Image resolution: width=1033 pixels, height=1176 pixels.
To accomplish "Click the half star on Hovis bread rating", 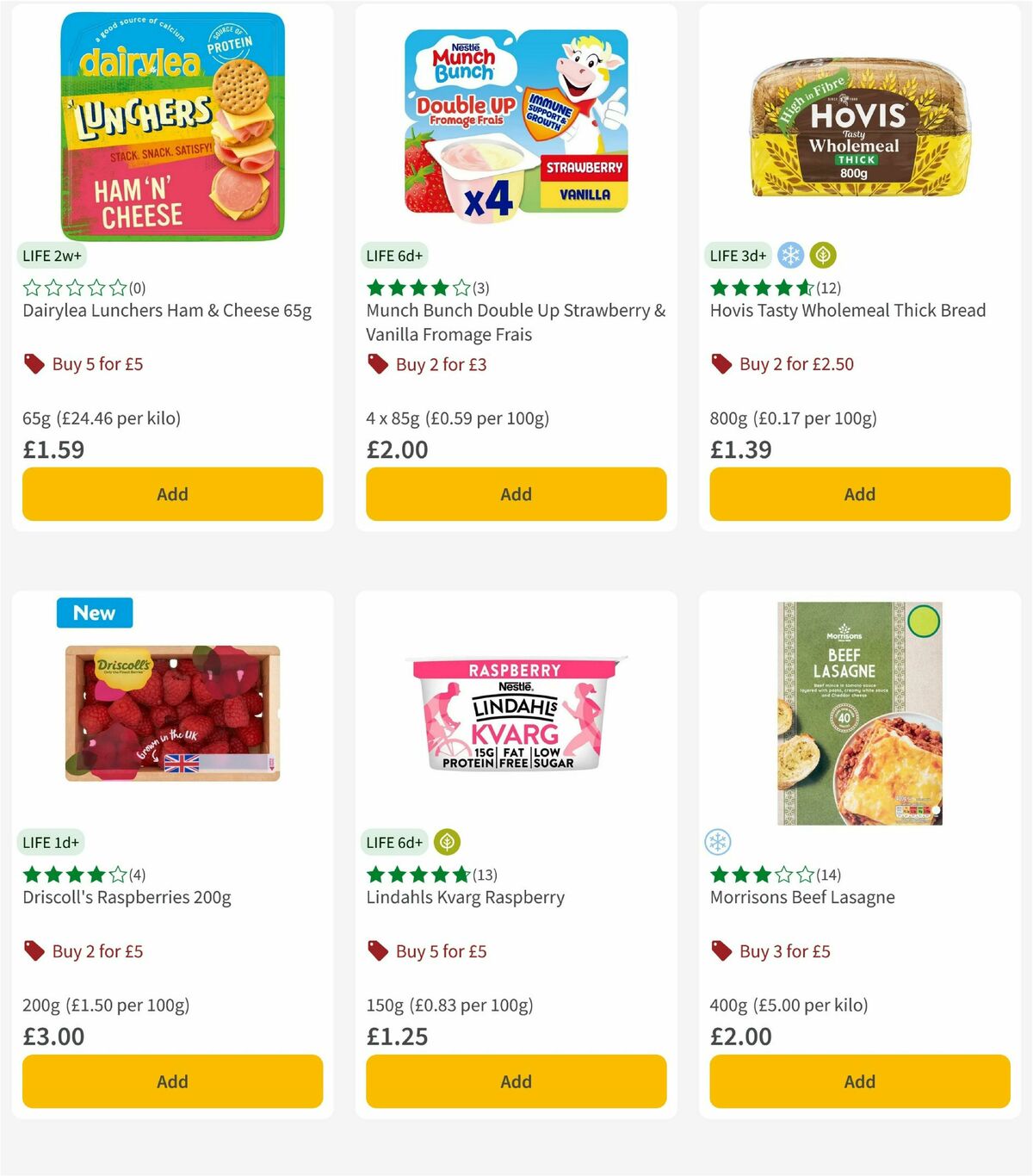I will click(x=804, y=288).
